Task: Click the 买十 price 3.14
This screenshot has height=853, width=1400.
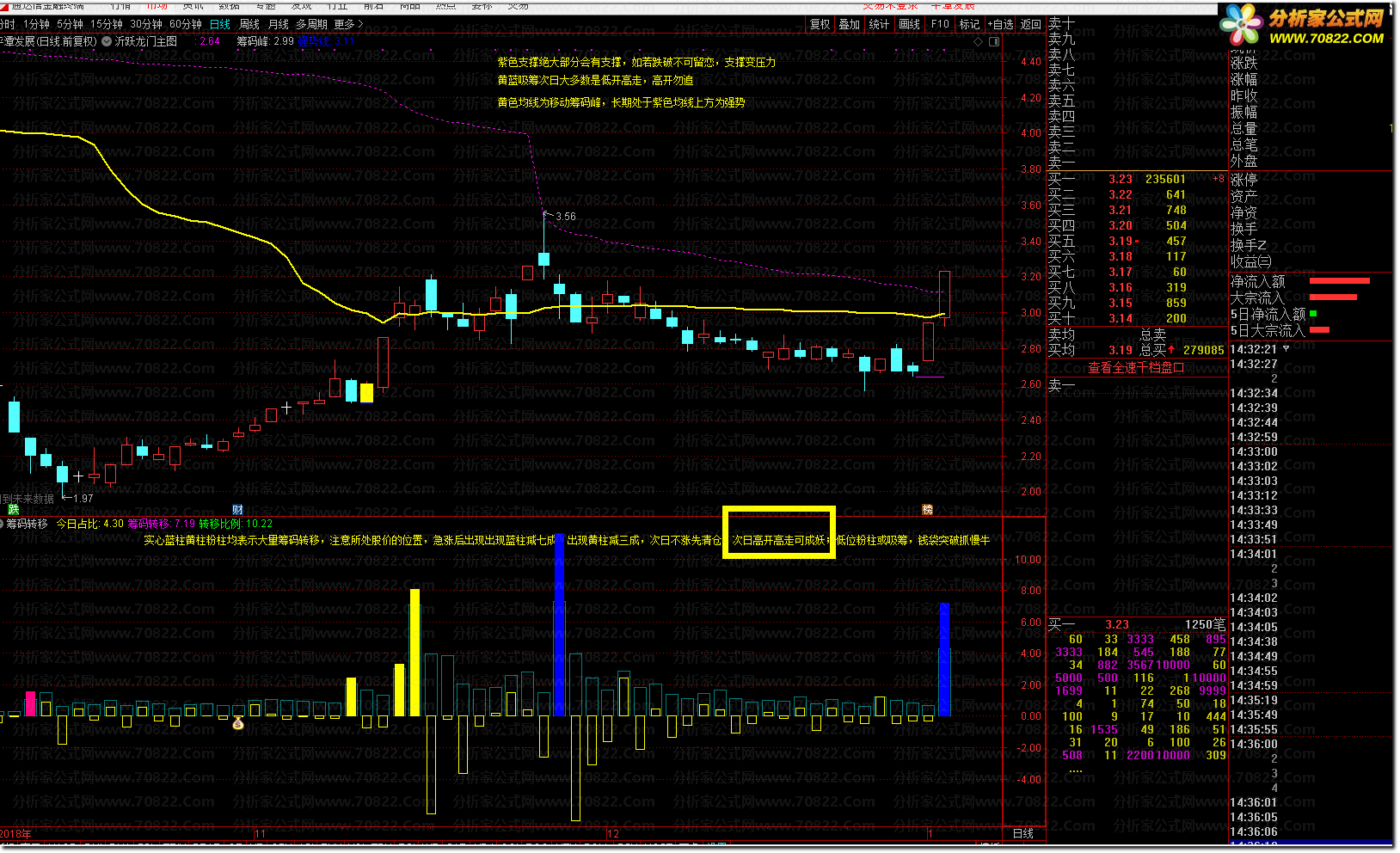Action: pyautogui.click(x=1121, y=319)
